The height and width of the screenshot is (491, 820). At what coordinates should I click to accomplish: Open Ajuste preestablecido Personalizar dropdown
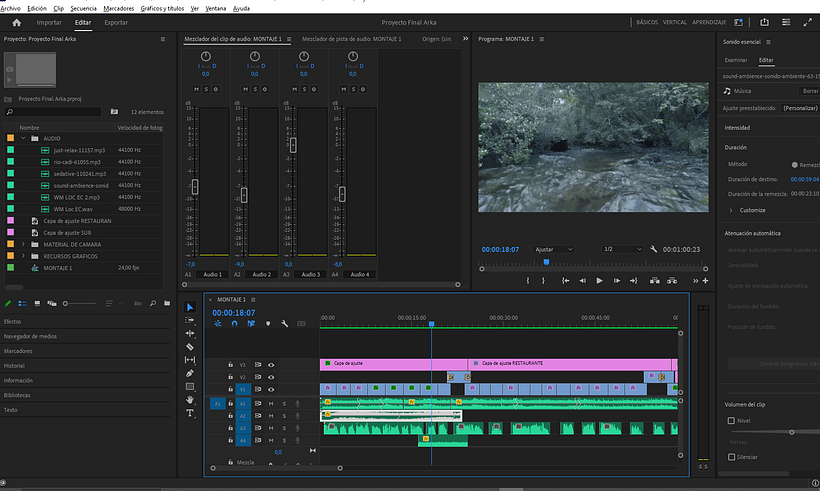pyautogui.click(x=800, y=108)
